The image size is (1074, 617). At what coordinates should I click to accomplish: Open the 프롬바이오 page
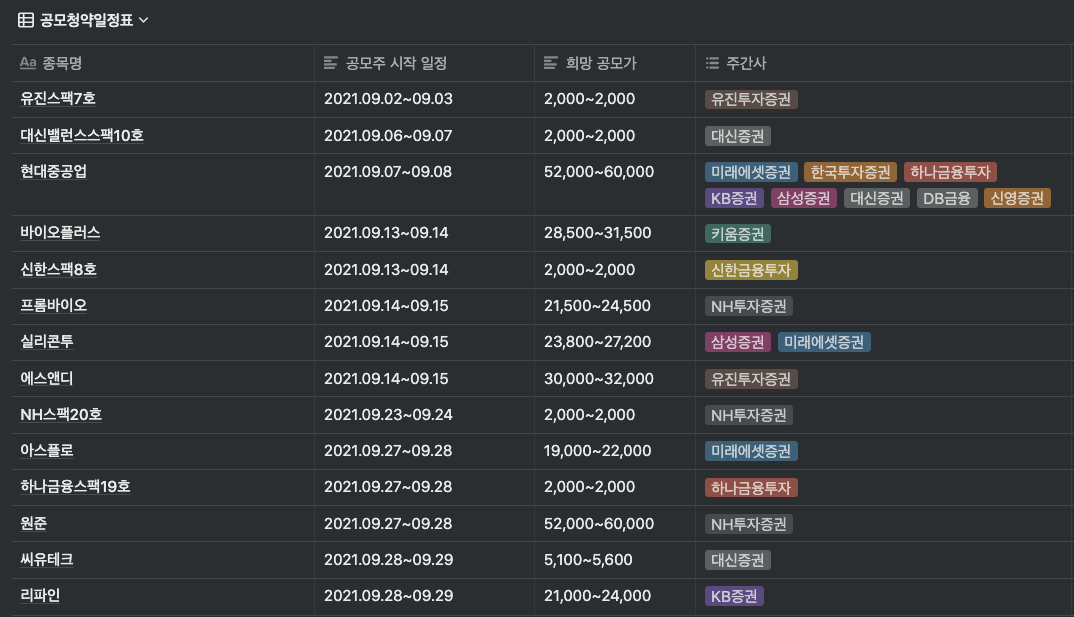[53, 305]
